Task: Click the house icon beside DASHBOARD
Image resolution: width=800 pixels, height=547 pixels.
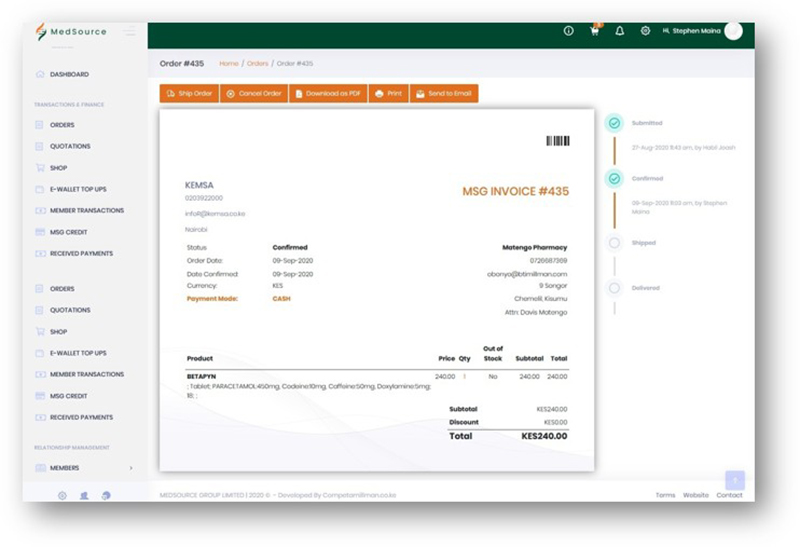Action: point(40,74)
